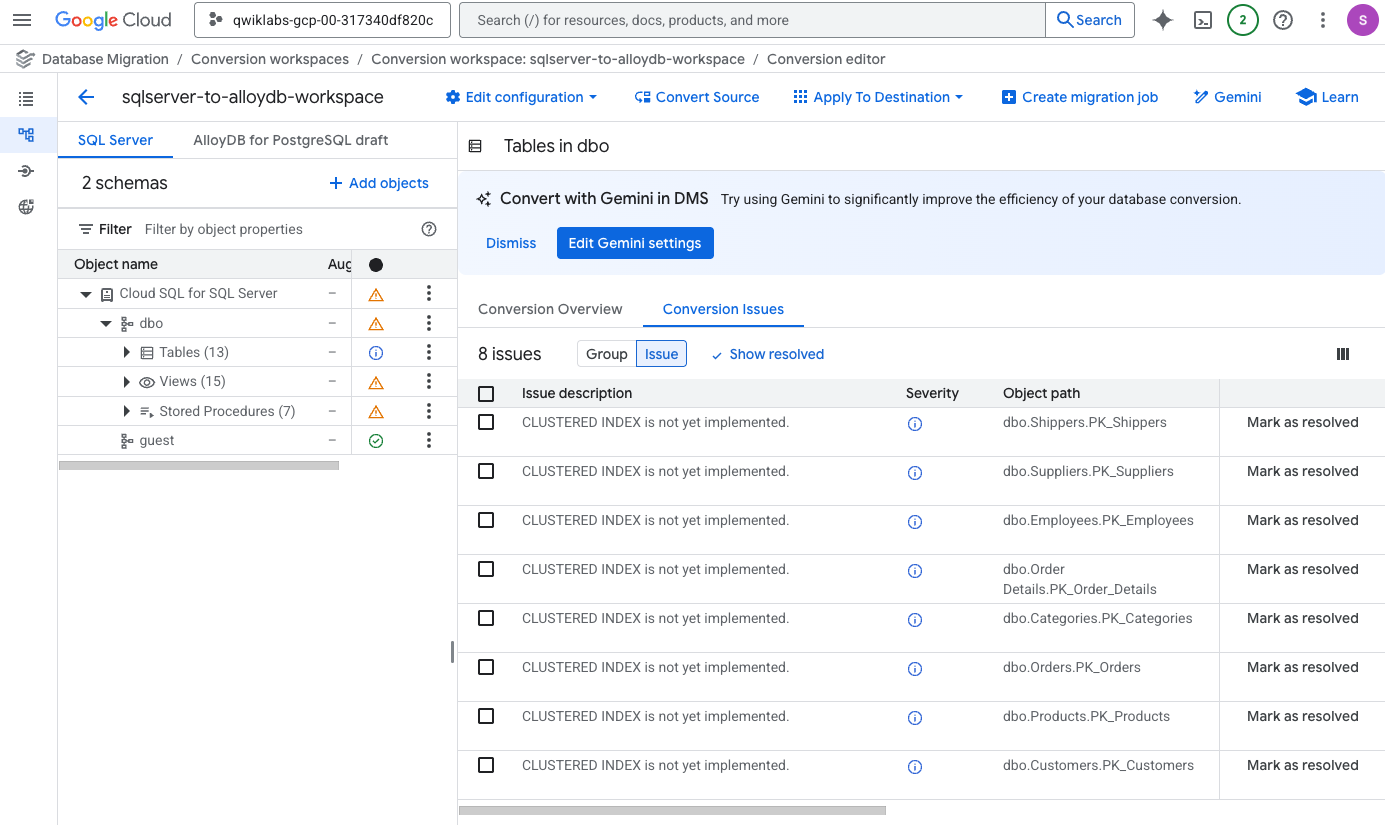Click info severity icon for dbo.Orders.PK_Orders
The width and height of the screenshot is (1385, 825).
[914, 669]
